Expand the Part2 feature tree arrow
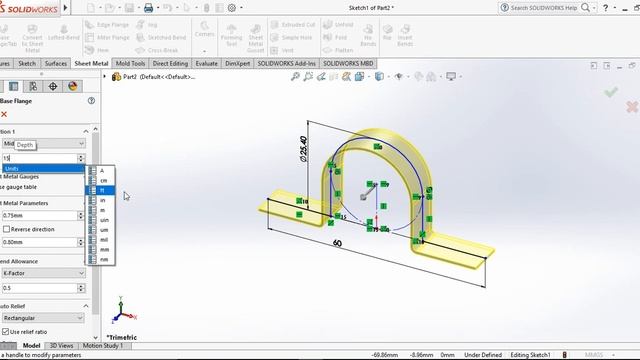 tap(104, 76)
